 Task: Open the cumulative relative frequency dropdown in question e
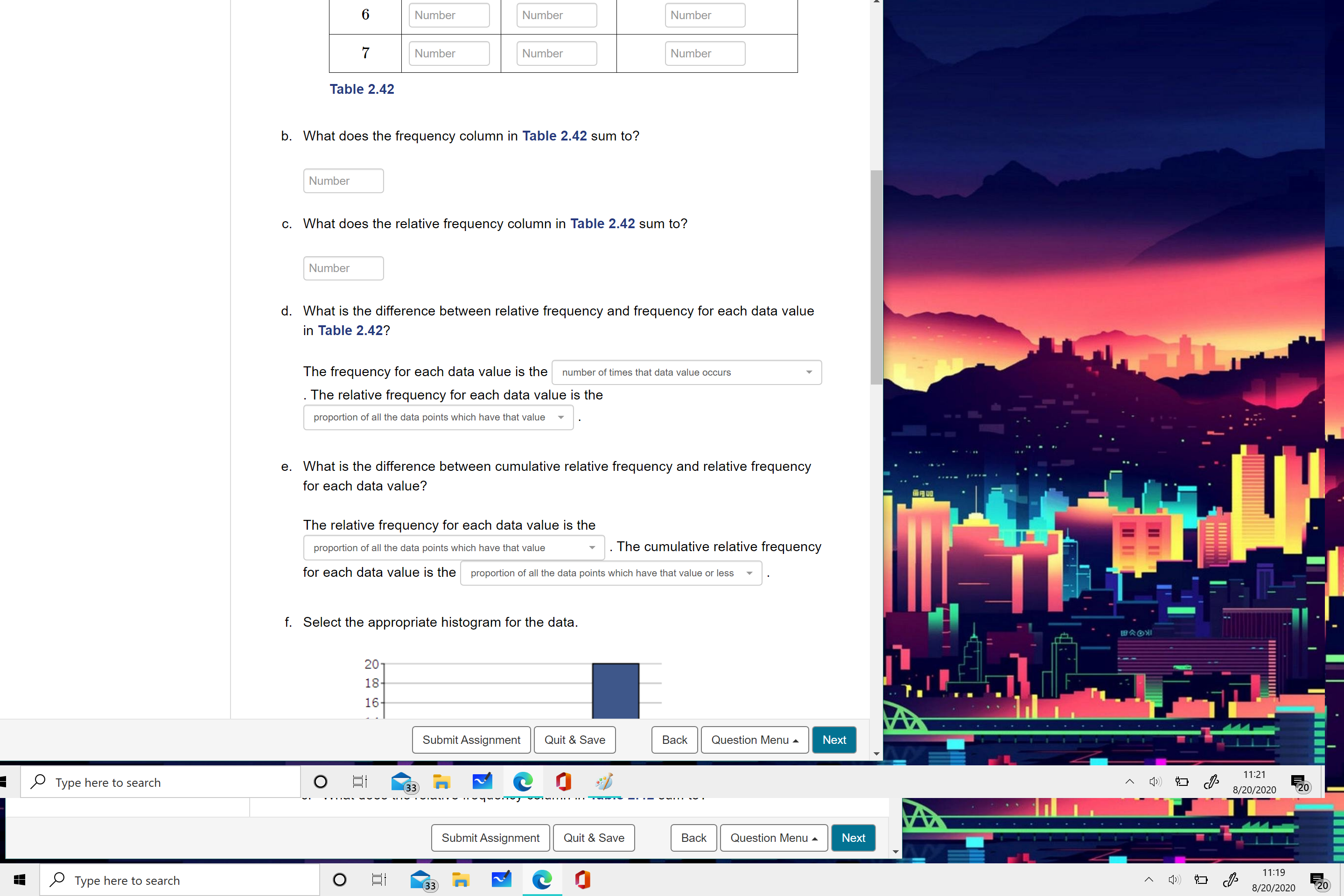[610, 573]
